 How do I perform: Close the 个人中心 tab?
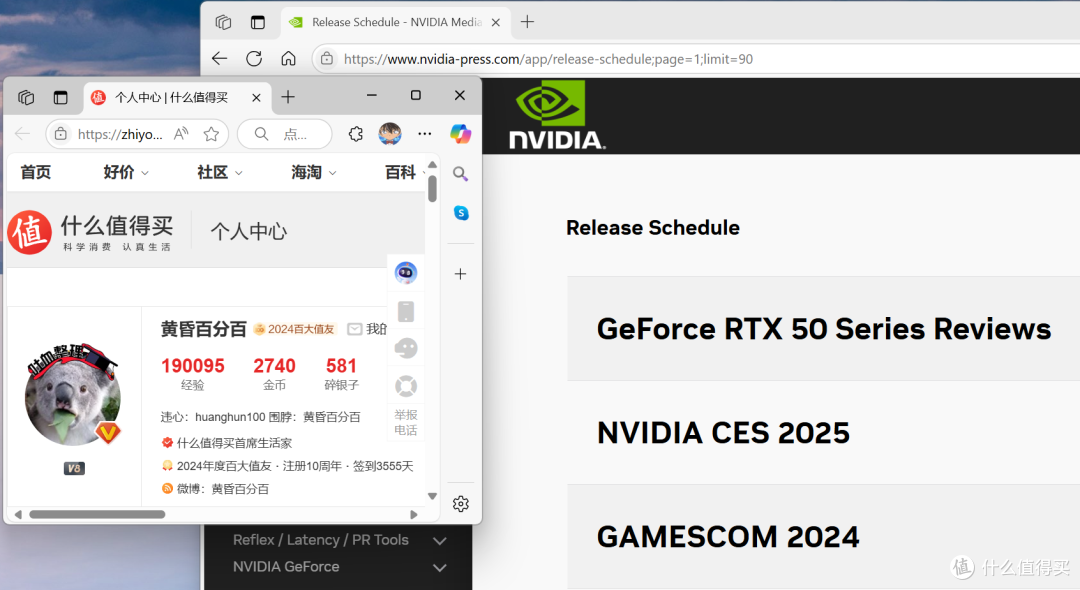(256, 98)
